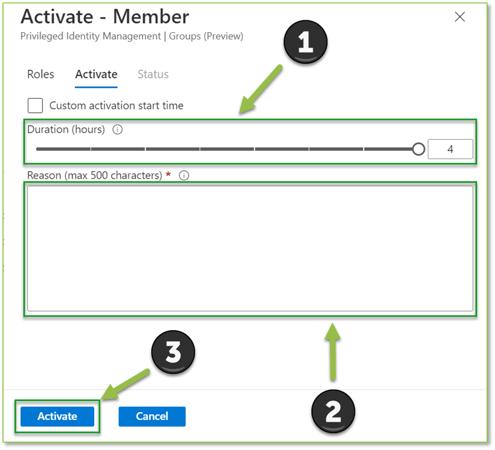Switch to the Roles tab

pyautogui.click(x=40, y=74)
